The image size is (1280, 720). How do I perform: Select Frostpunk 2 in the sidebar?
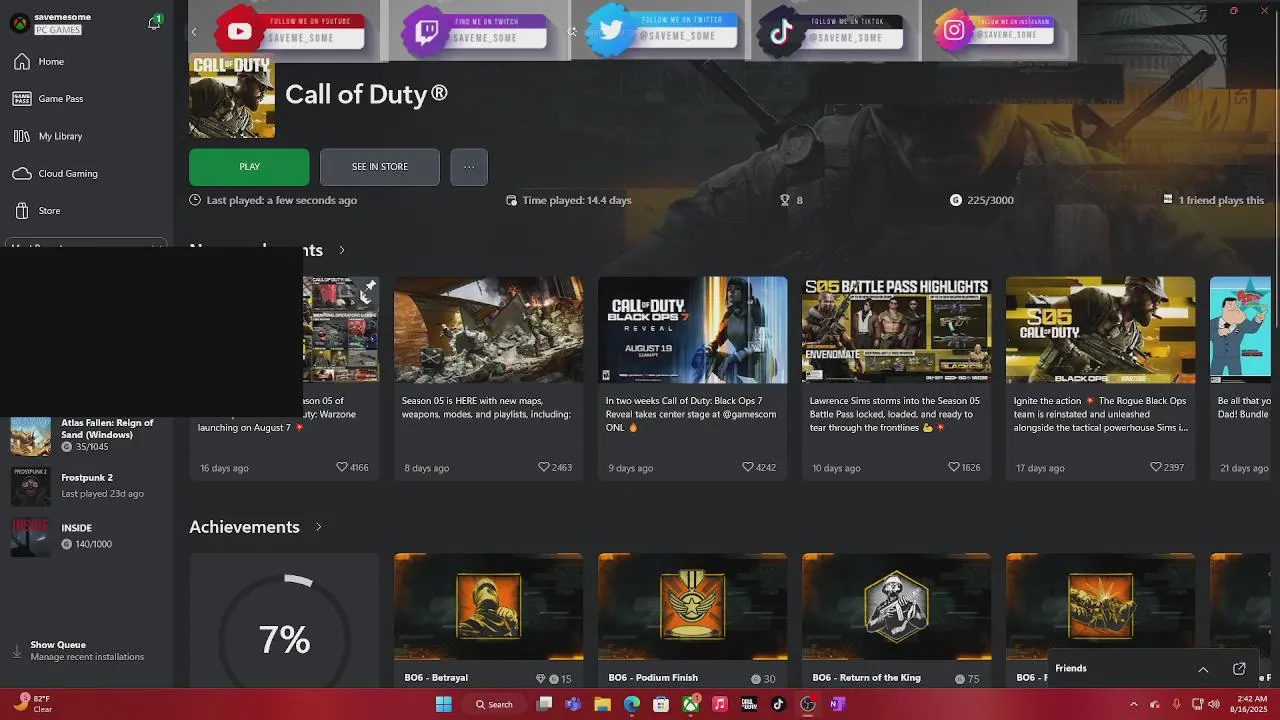tap(86, 485)
